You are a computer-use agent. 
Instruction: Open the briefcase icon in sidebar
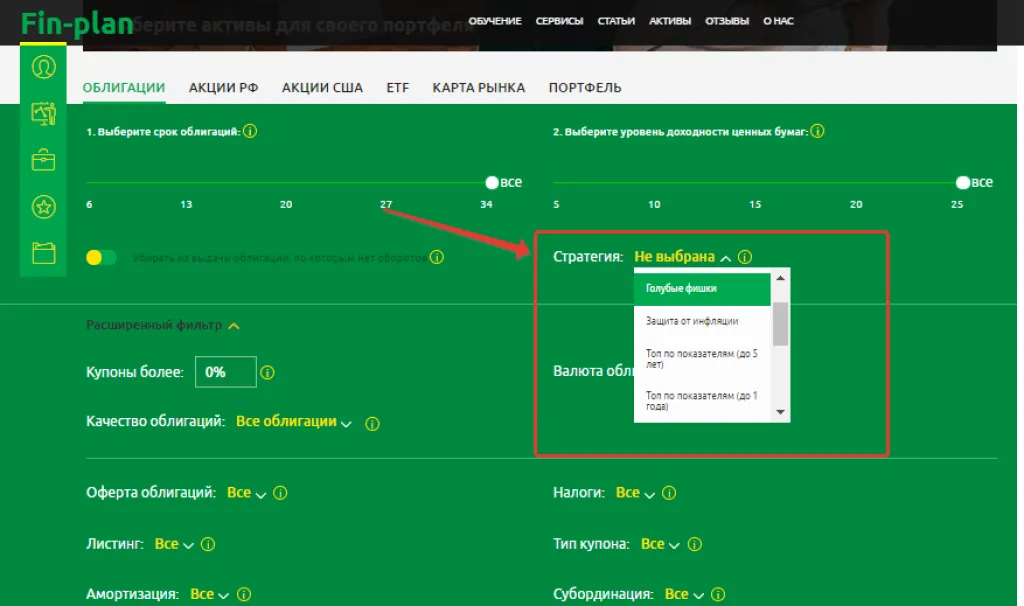(43, 160)
